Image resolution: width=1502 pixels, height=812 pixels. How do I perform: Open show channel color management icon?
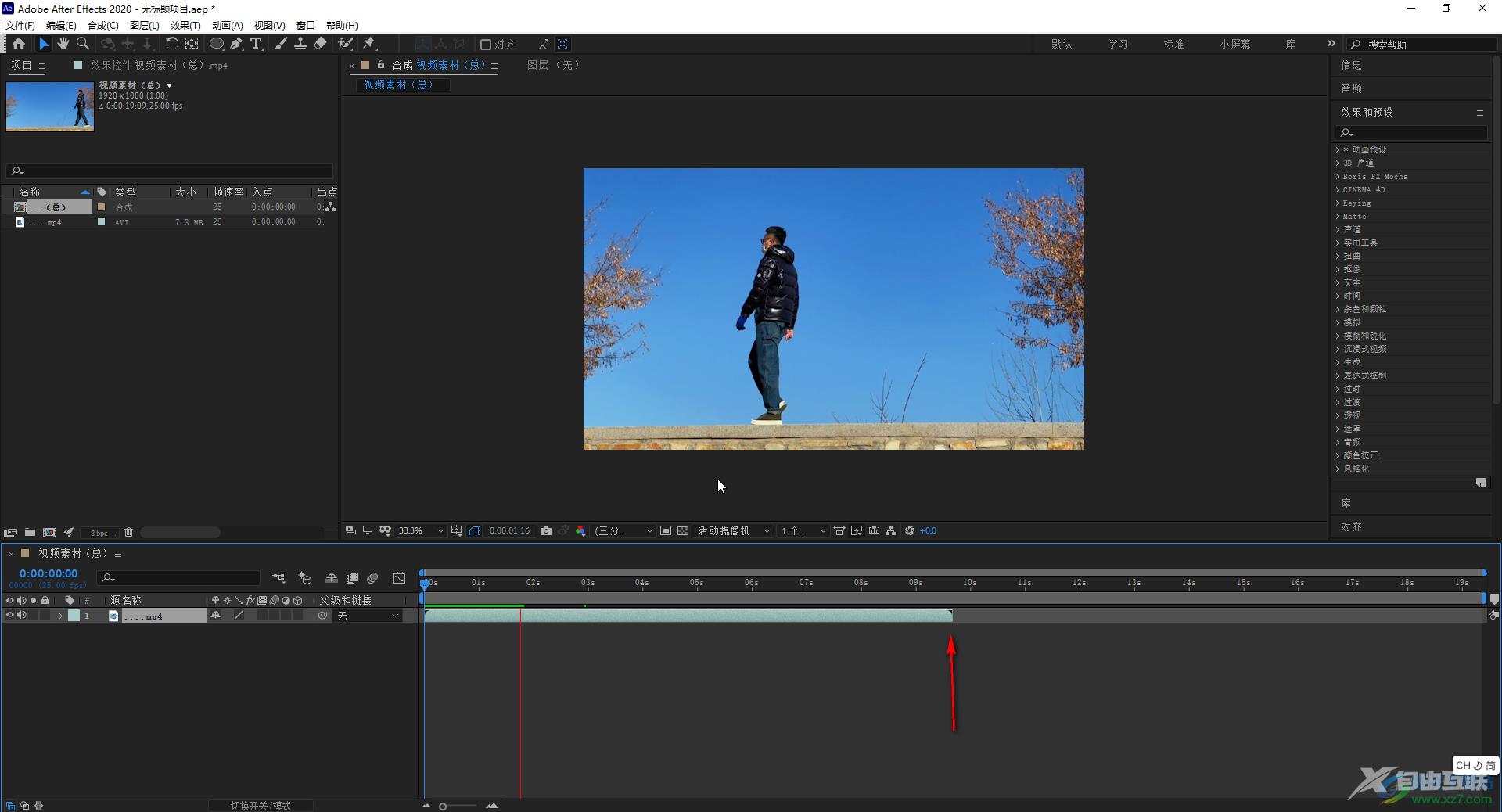(580, 530)
